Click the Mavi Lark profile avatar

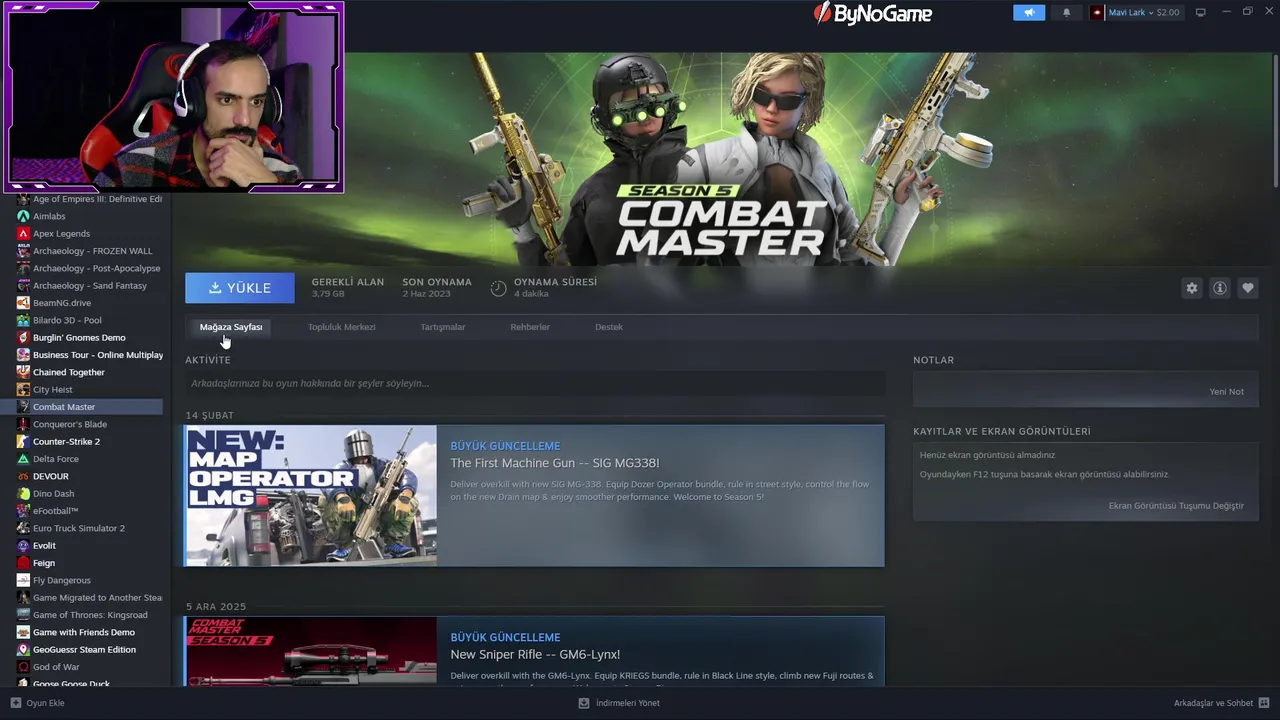1097,12
